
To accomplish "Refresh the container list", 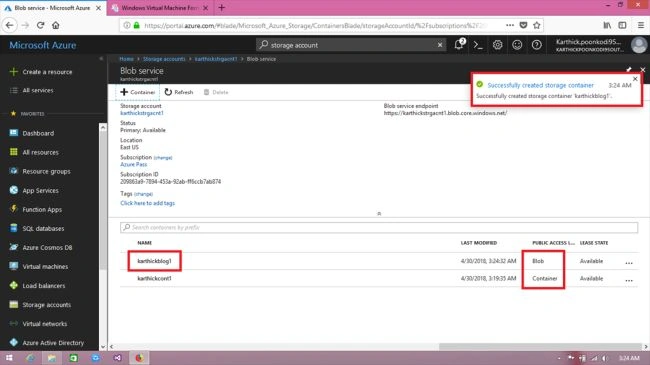I will [179, 92].
